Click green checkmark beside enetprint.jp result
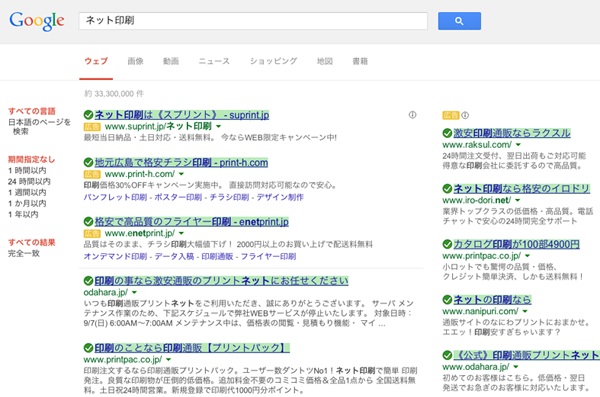The height and width of the screenshot is (397, 600). point(88,221)
